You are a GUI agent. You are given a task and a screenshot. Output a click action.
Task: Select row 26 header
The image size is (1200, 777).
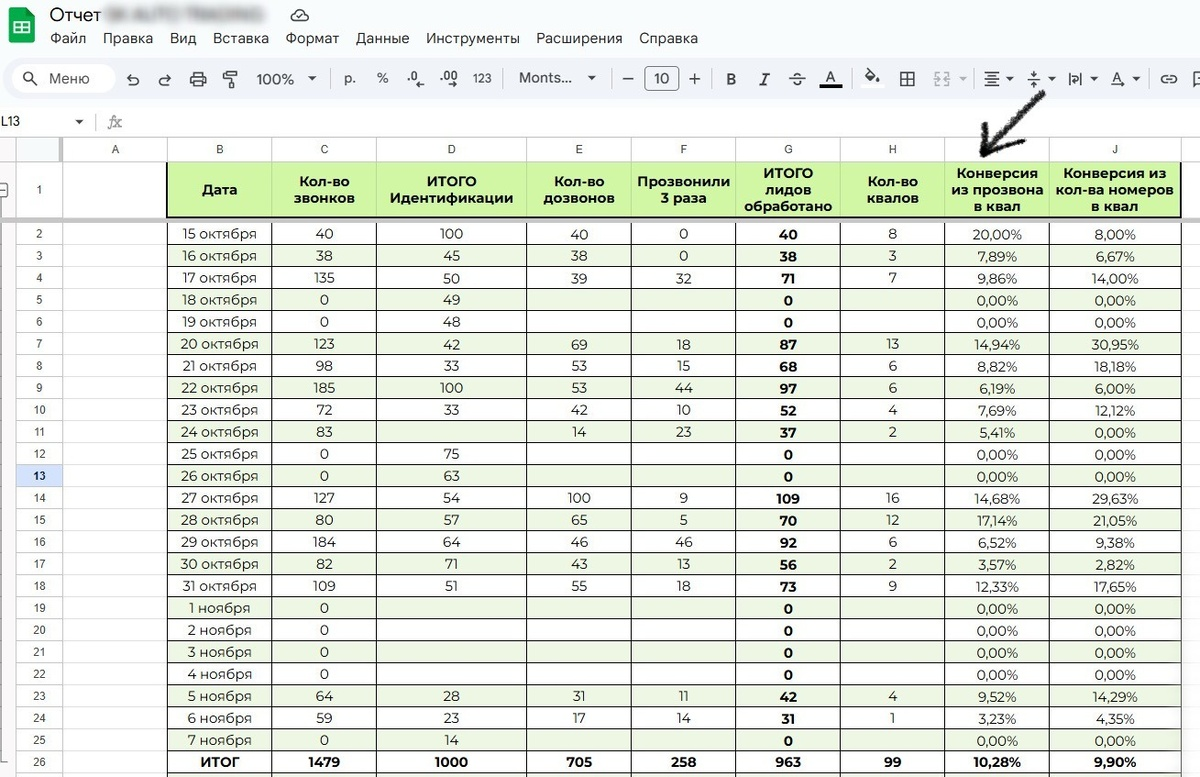click(x=39, y=762)
